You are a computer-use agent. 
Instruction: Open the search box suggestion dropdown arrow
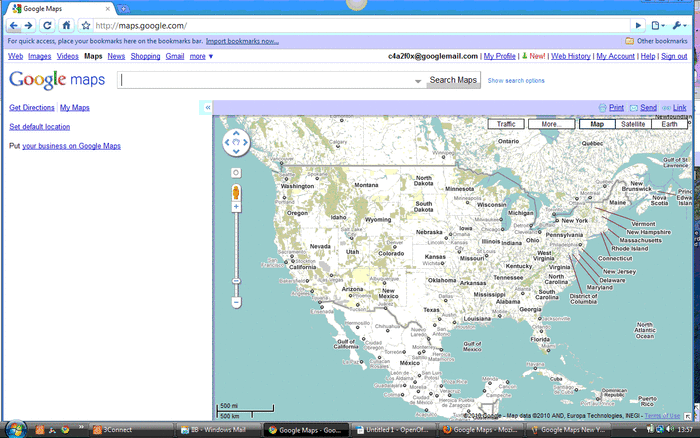click(418, 81)
